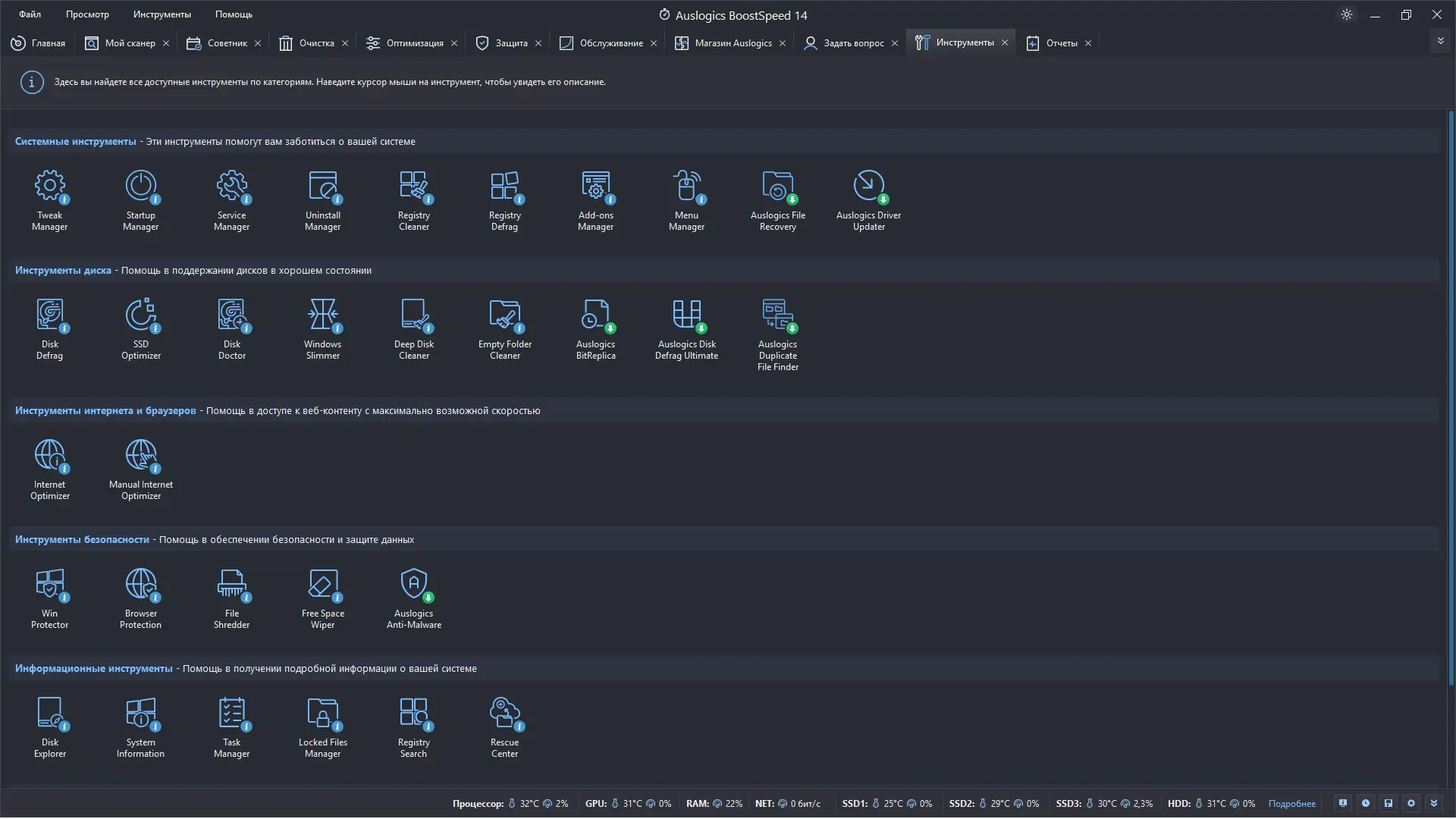Click the Подробнее link in status bar
The width and height of the screenshot is (1456, 819).
[x=1291, y=804]
